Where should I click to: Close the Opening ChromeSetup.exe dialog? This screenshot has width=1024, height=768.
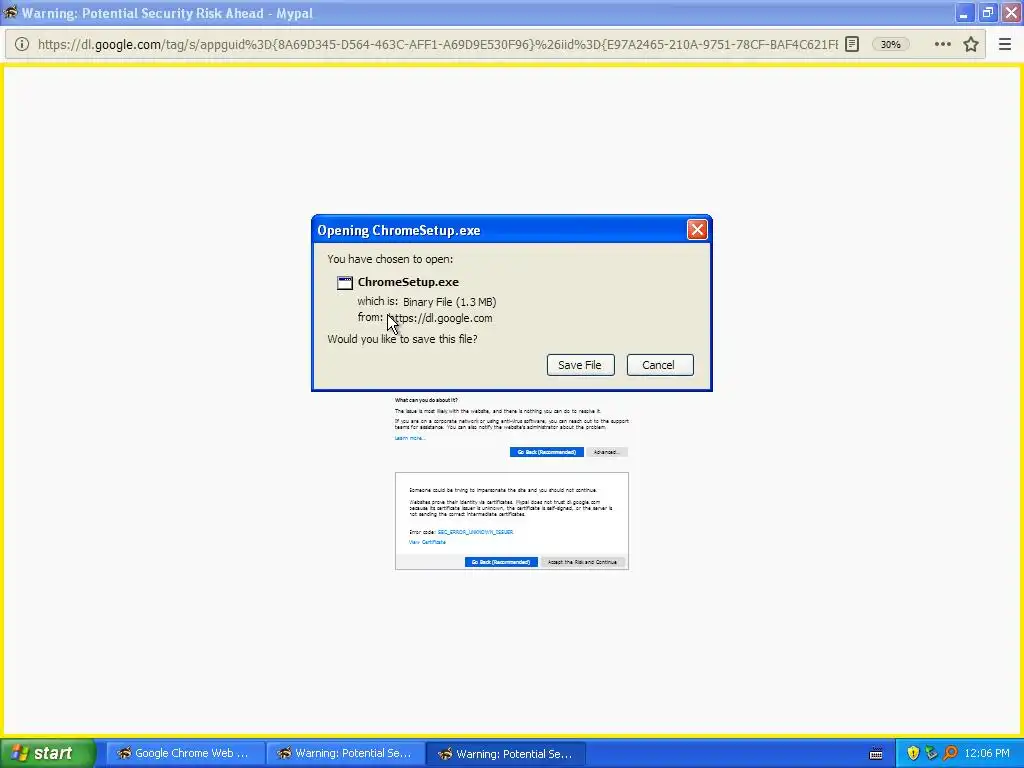pos(697,230)
